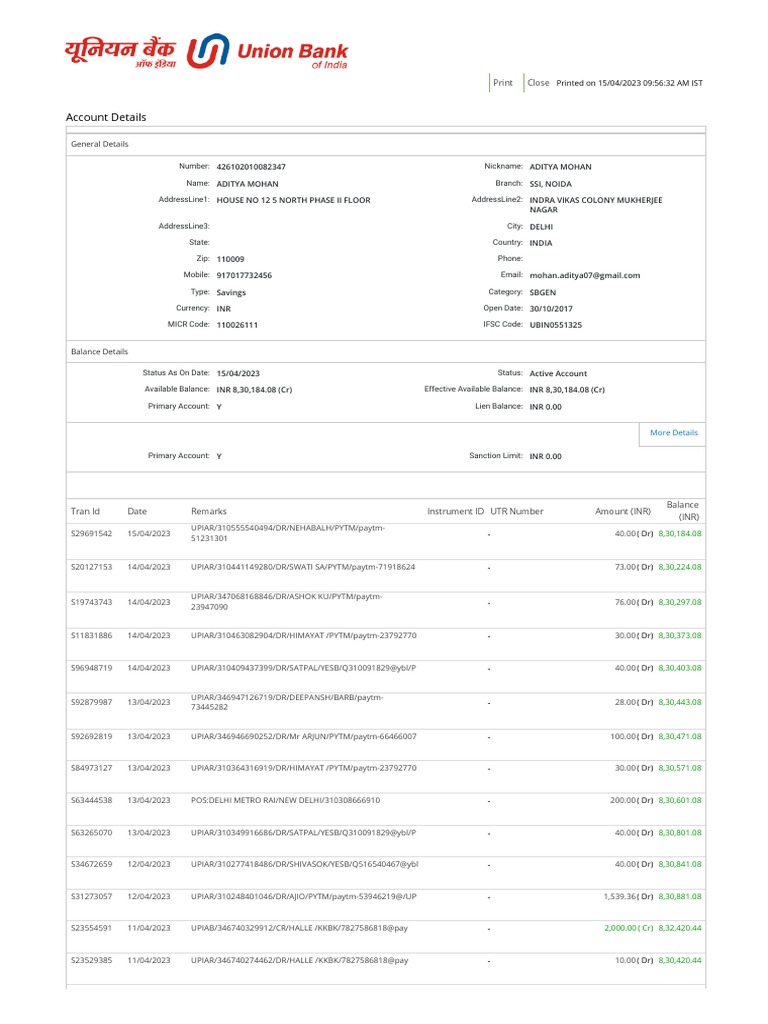
Task: Click the Balance (INR) column header
Action: pos(683,511)
